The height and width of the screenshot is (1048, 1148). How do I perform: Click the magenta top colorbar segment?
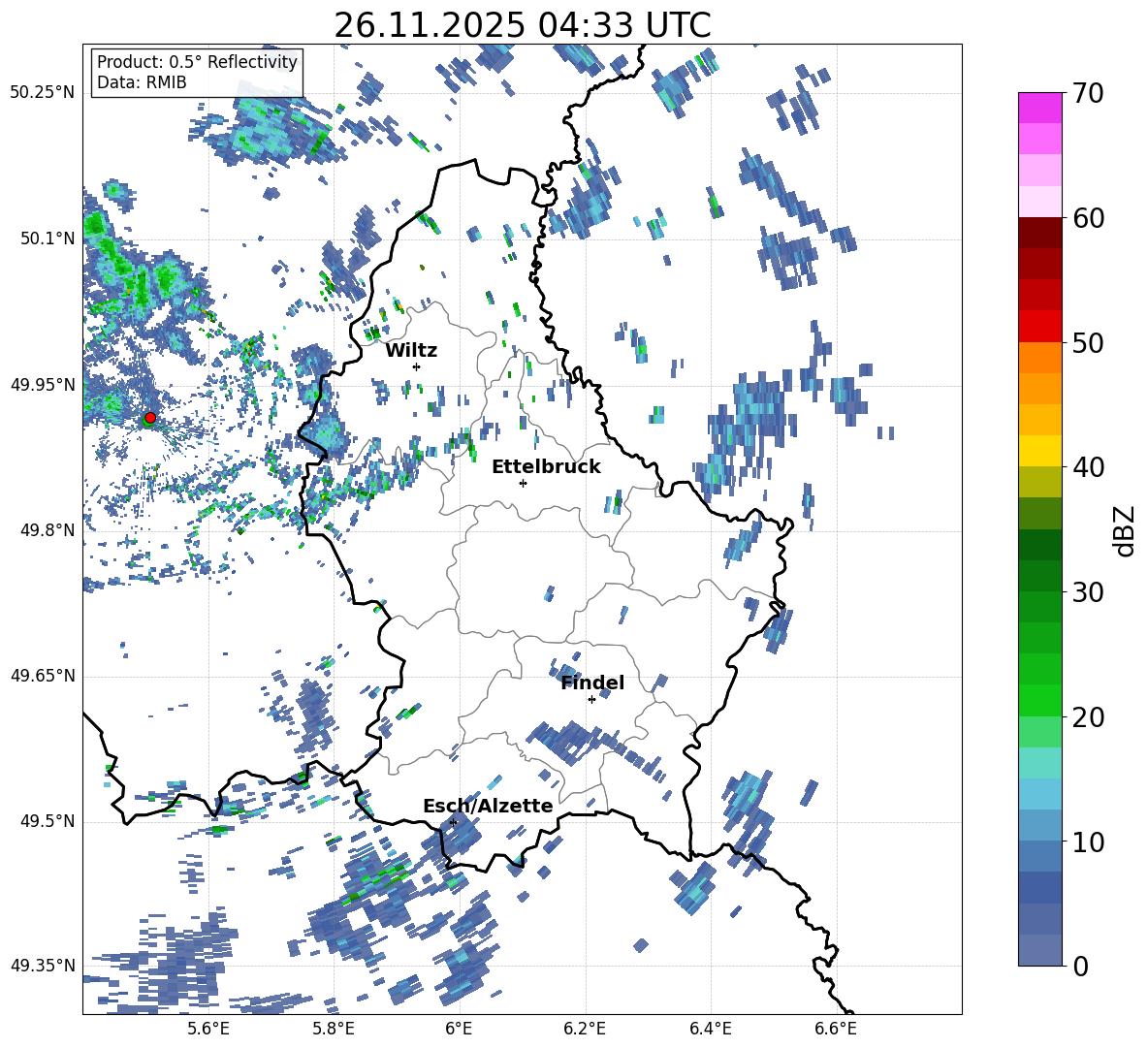coord(1039,109)
